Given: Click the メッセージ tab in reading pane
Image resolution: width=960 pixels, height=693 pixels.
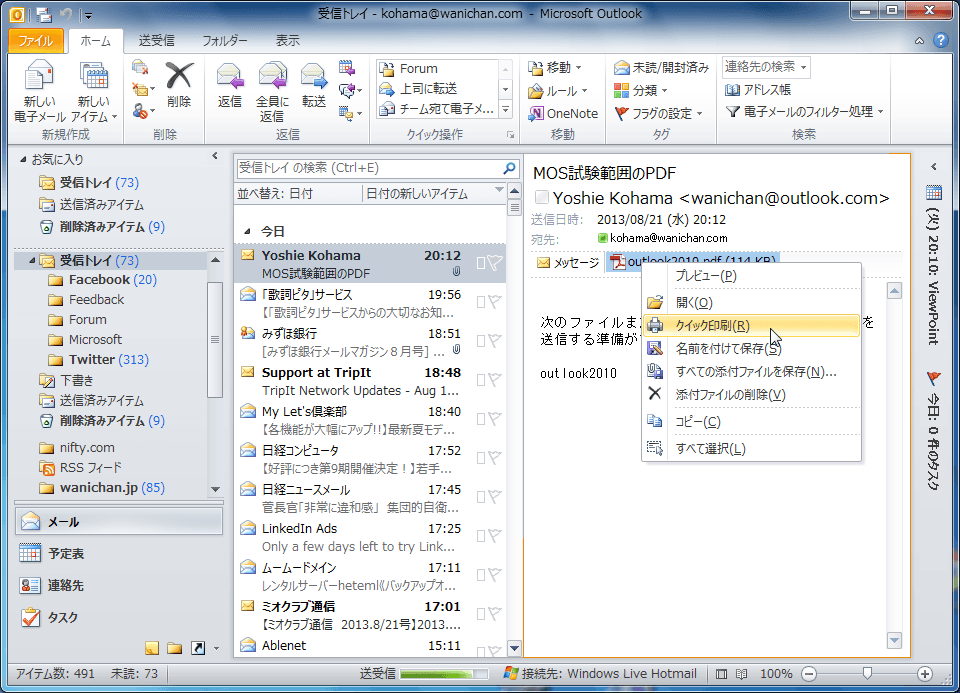Looking at the screenshot, I should pos(568,263).
